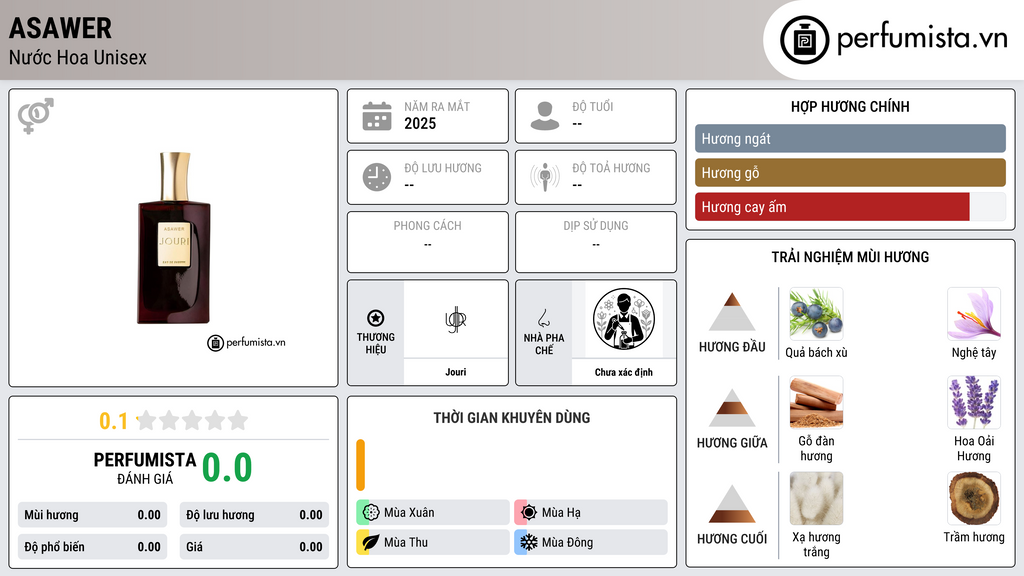This screenshot has height=576, width=1024.
Task: Open the juniper berry note image
Action: (x=816, y=314)
